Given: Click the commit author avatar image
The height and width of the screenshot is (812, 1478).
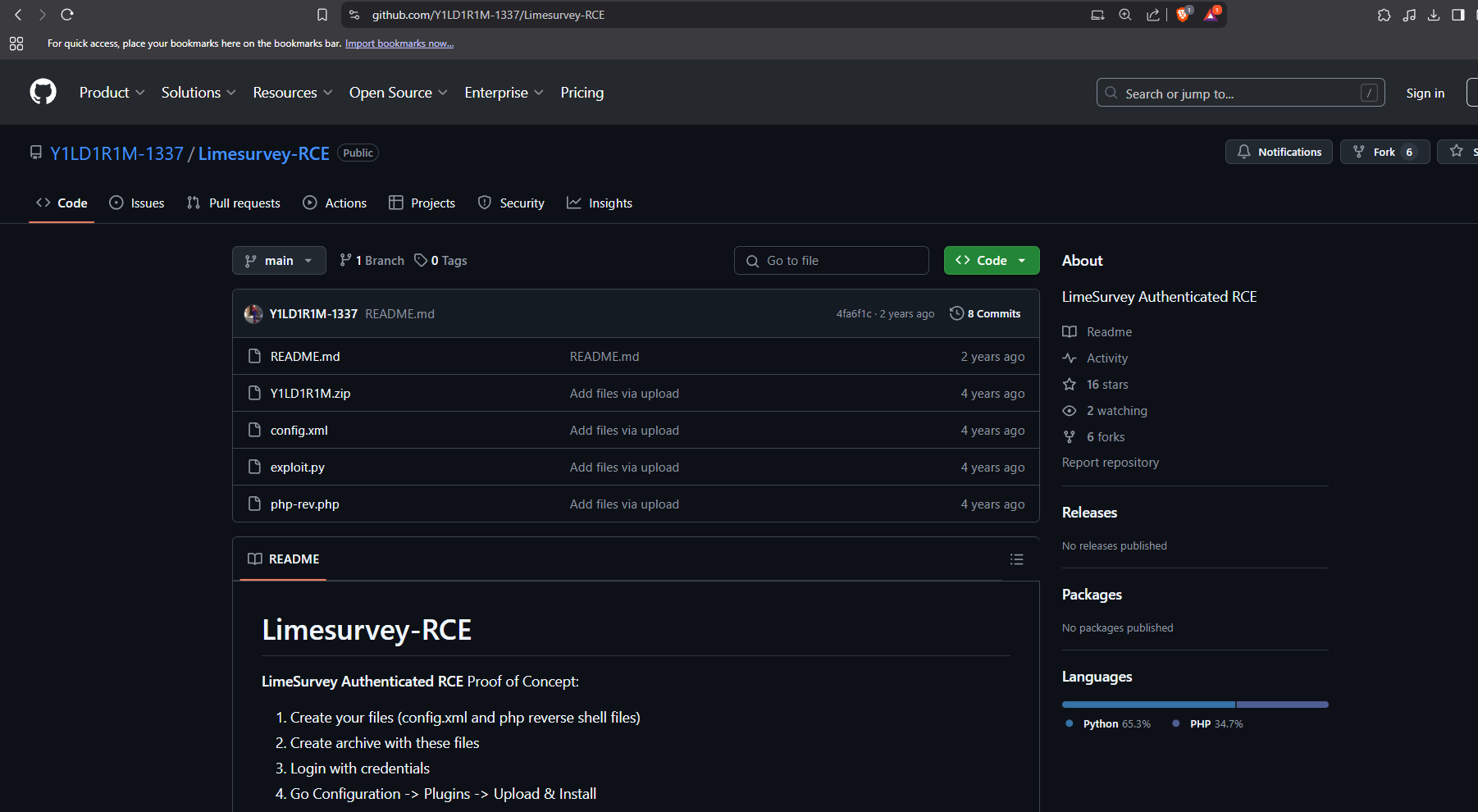Looking at the screenshot, I should 253,313.
